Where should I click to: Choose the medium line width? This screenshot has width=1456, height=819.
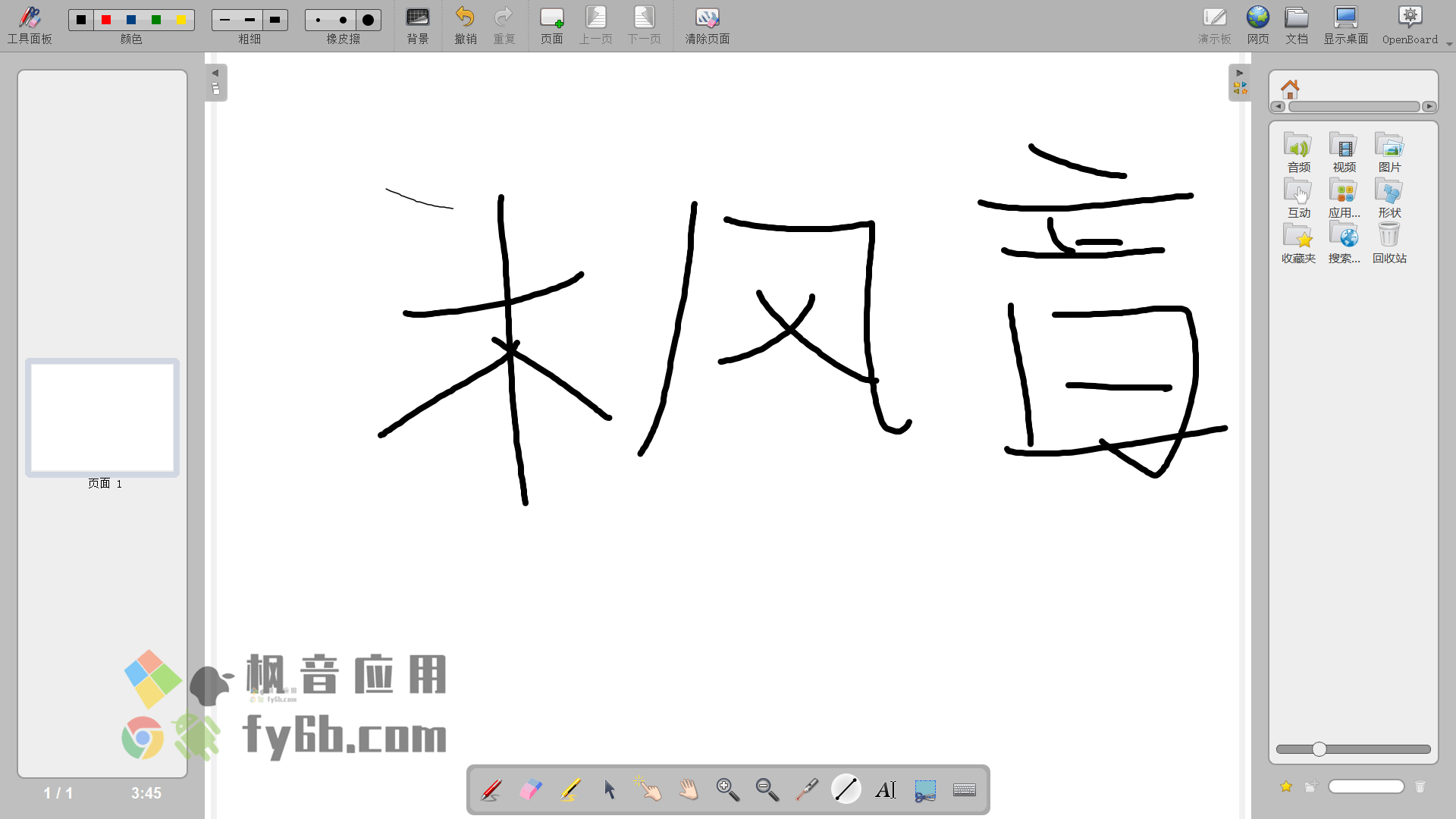pos(249,20)
